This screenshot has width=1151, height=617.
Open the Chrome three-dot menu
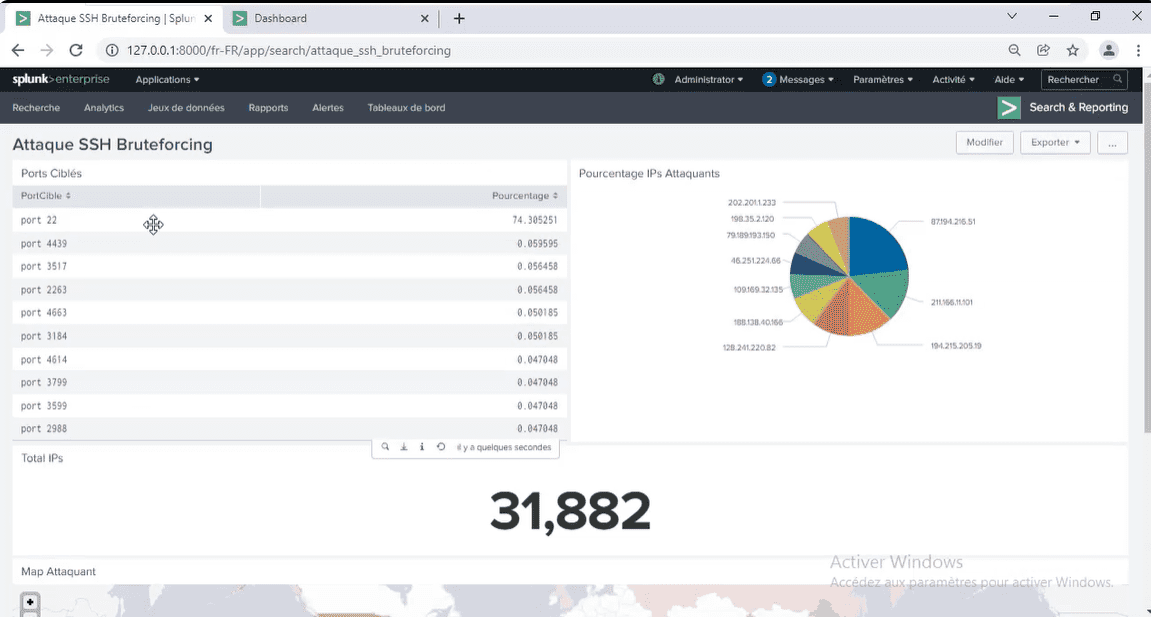pos(1139,51)
